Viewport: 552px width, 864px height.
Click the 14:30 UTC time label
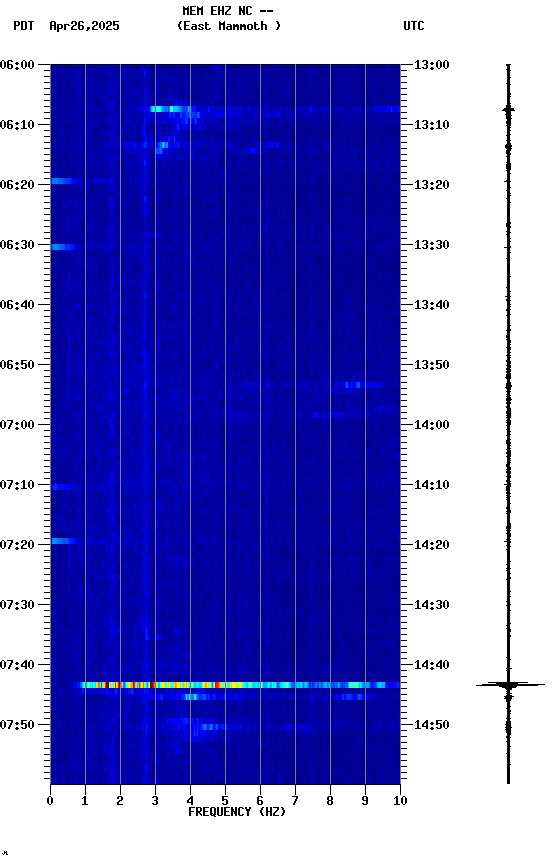click(432, 605)
